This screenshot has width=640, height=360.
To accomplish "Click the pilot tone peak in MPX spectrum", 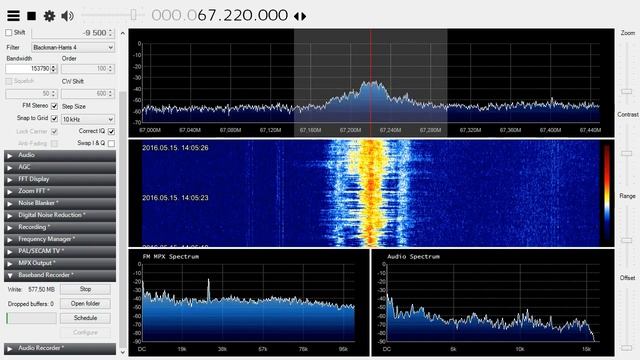I will click(x=209, y=290).
